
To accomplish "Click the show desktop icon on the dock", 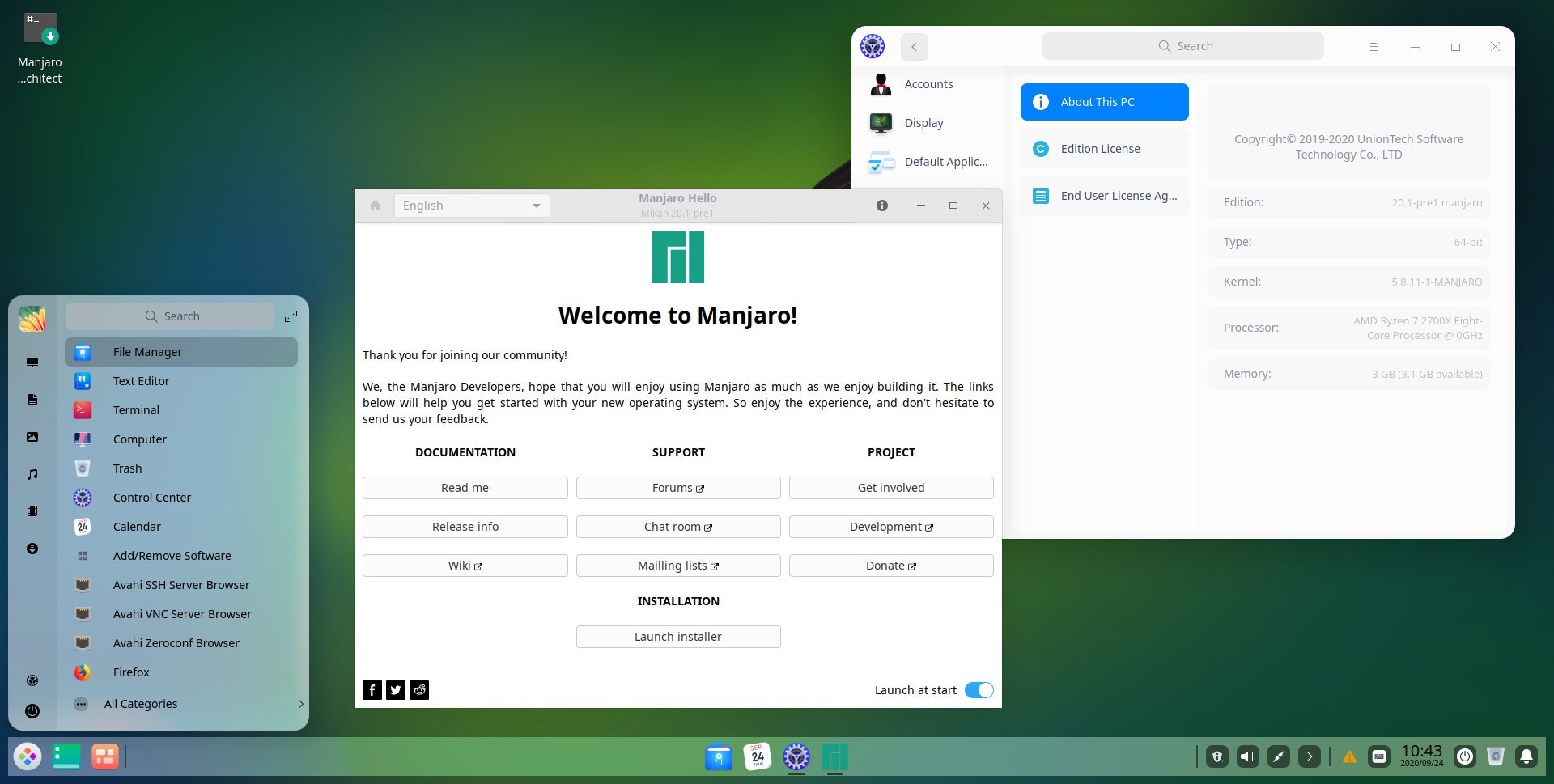I will (x=66, y=756).
